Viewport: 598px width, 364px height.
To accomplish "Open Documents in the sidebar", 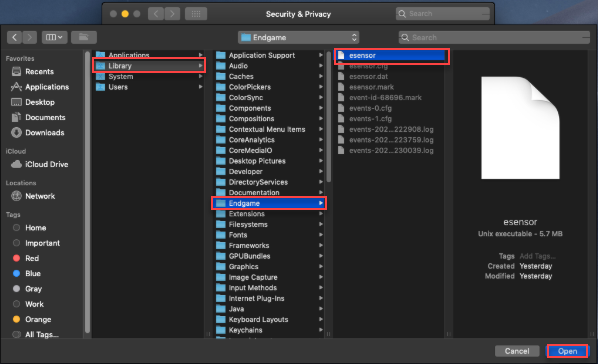I will pos(38,118).
